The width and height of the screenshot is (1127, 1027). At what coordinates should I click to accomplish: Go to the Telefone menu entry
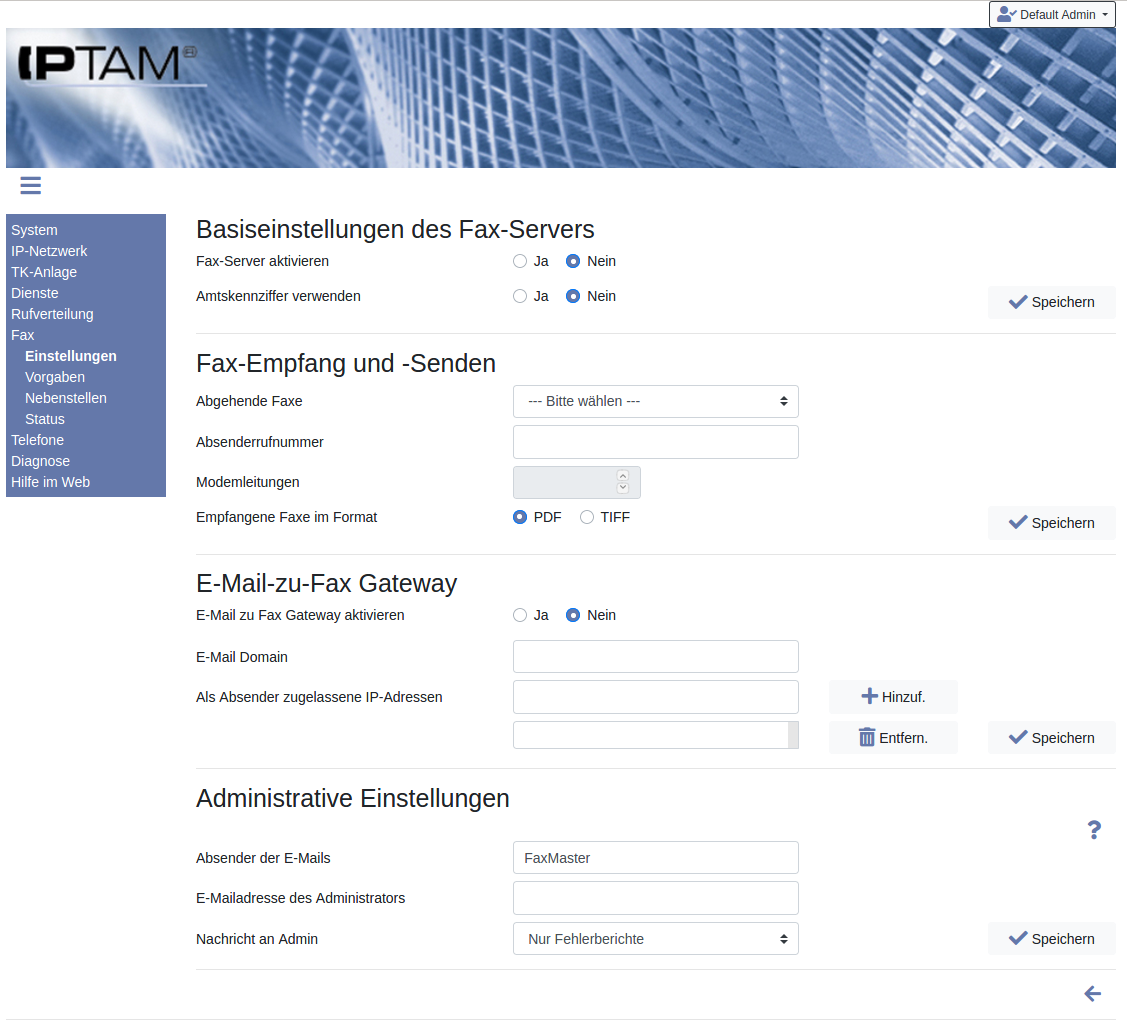[x=37, y=440]
